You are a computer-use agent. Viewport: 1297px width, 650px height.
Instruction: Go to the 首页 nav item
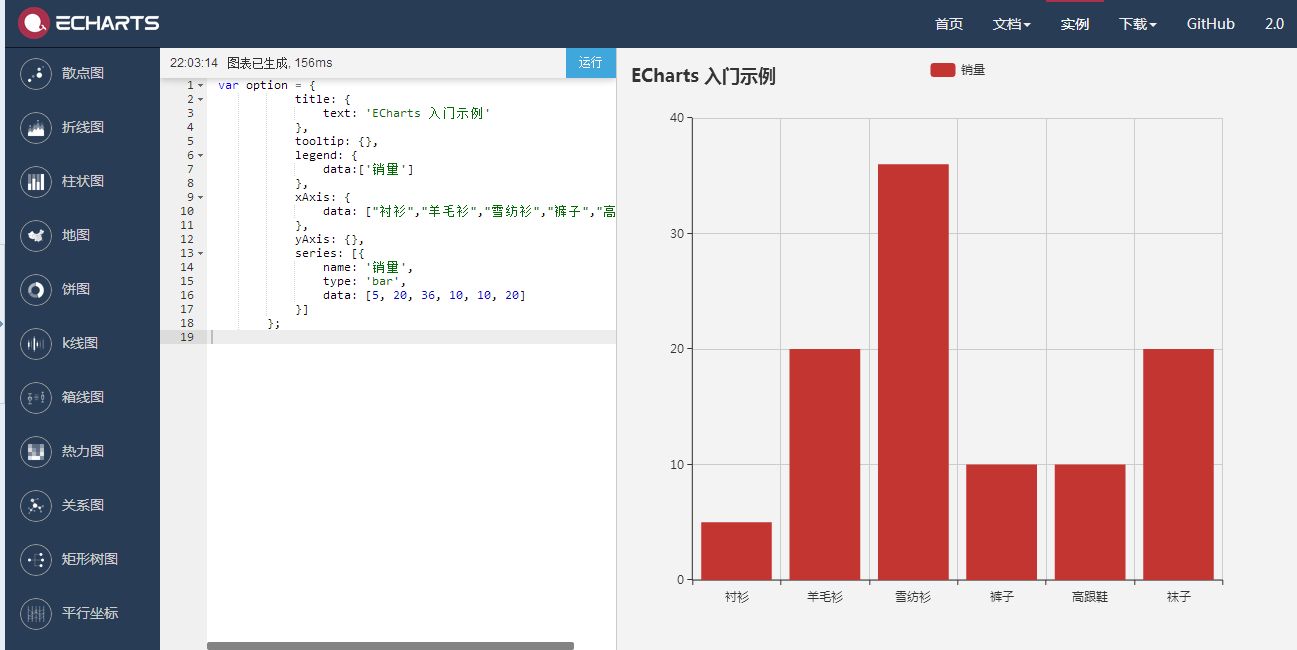point(948,24)
